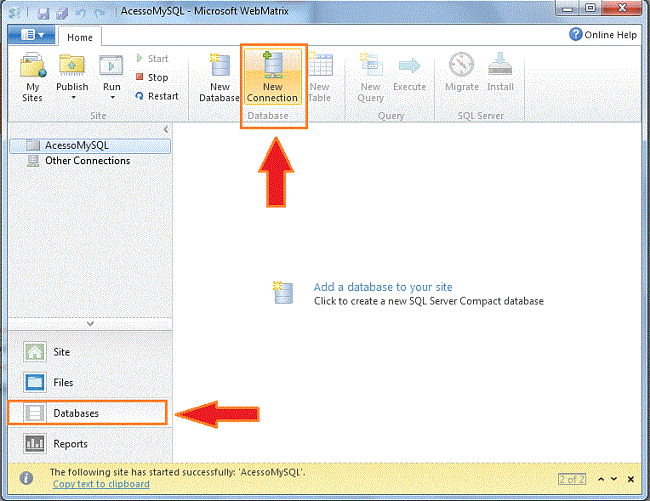Click the Save icon in title bar

coord(43,13)
